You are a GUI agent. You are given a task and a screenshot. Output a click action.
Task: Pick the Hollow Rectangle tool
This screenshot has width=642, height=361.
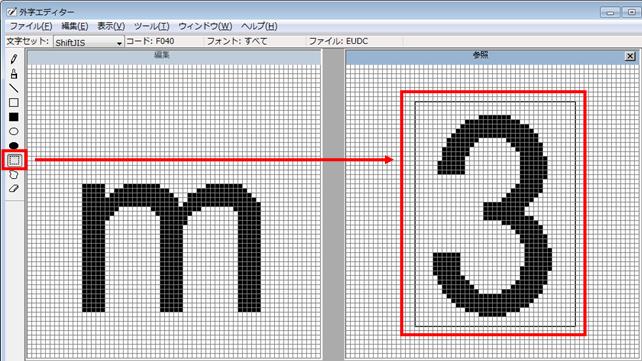14,103
